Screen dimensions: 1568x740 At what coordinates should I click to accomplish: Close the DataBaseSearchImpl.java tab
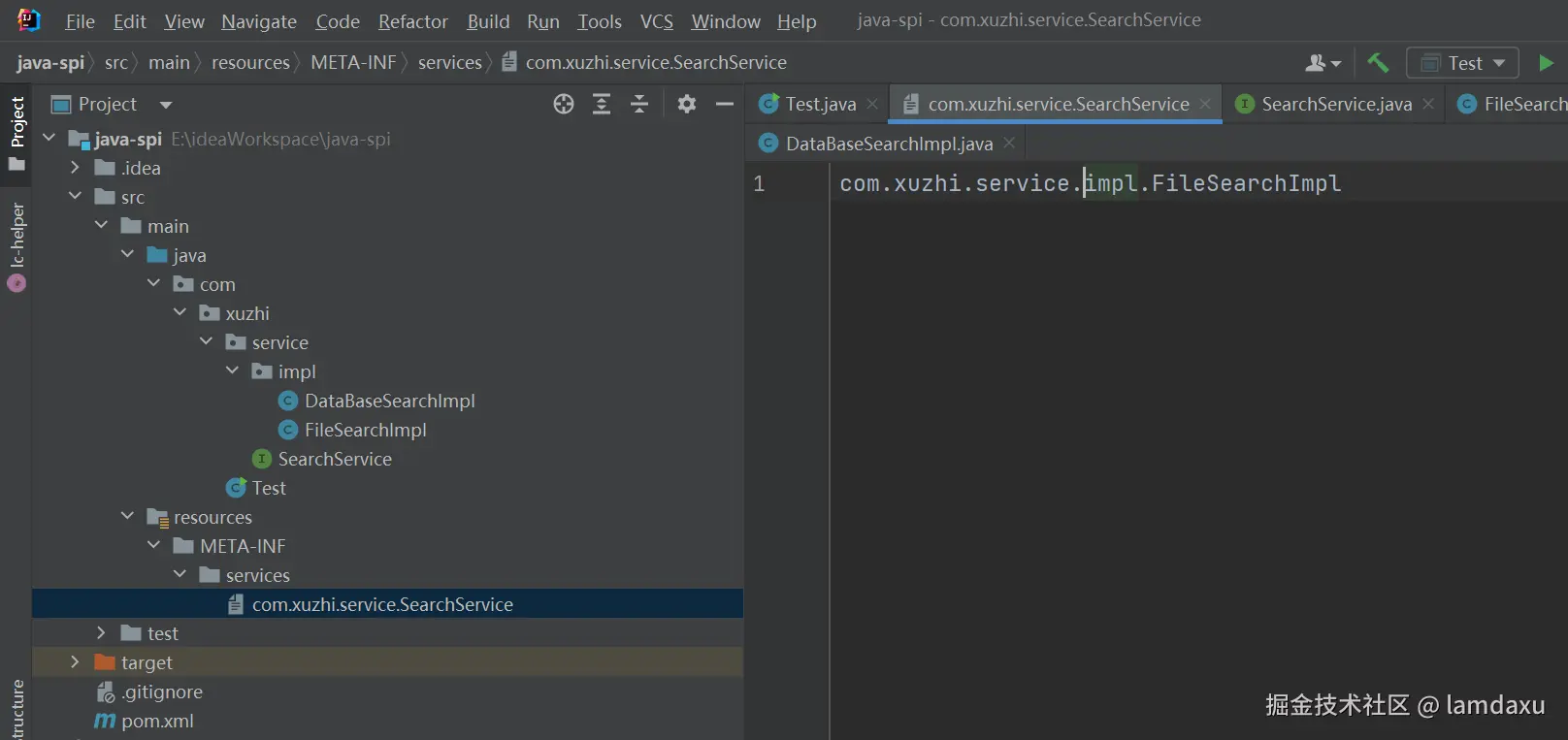tap(1009, 144)
